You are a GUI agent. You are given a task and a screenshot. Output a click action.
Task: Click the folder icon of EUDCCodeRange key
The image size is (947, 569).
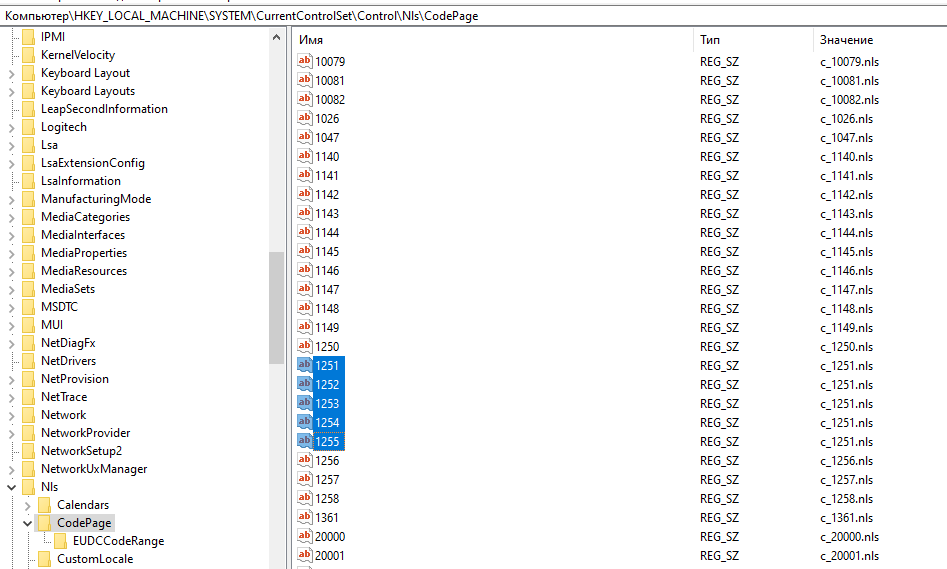pyautogui.click(x=60, y=541)
